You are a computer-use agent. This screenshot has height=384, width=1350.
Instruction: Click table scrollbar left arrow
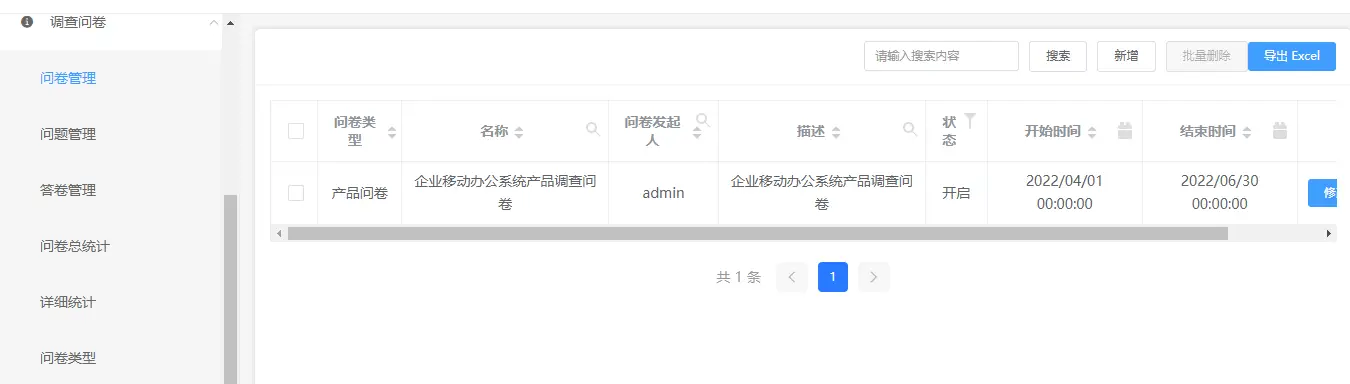tap(279, 233)
